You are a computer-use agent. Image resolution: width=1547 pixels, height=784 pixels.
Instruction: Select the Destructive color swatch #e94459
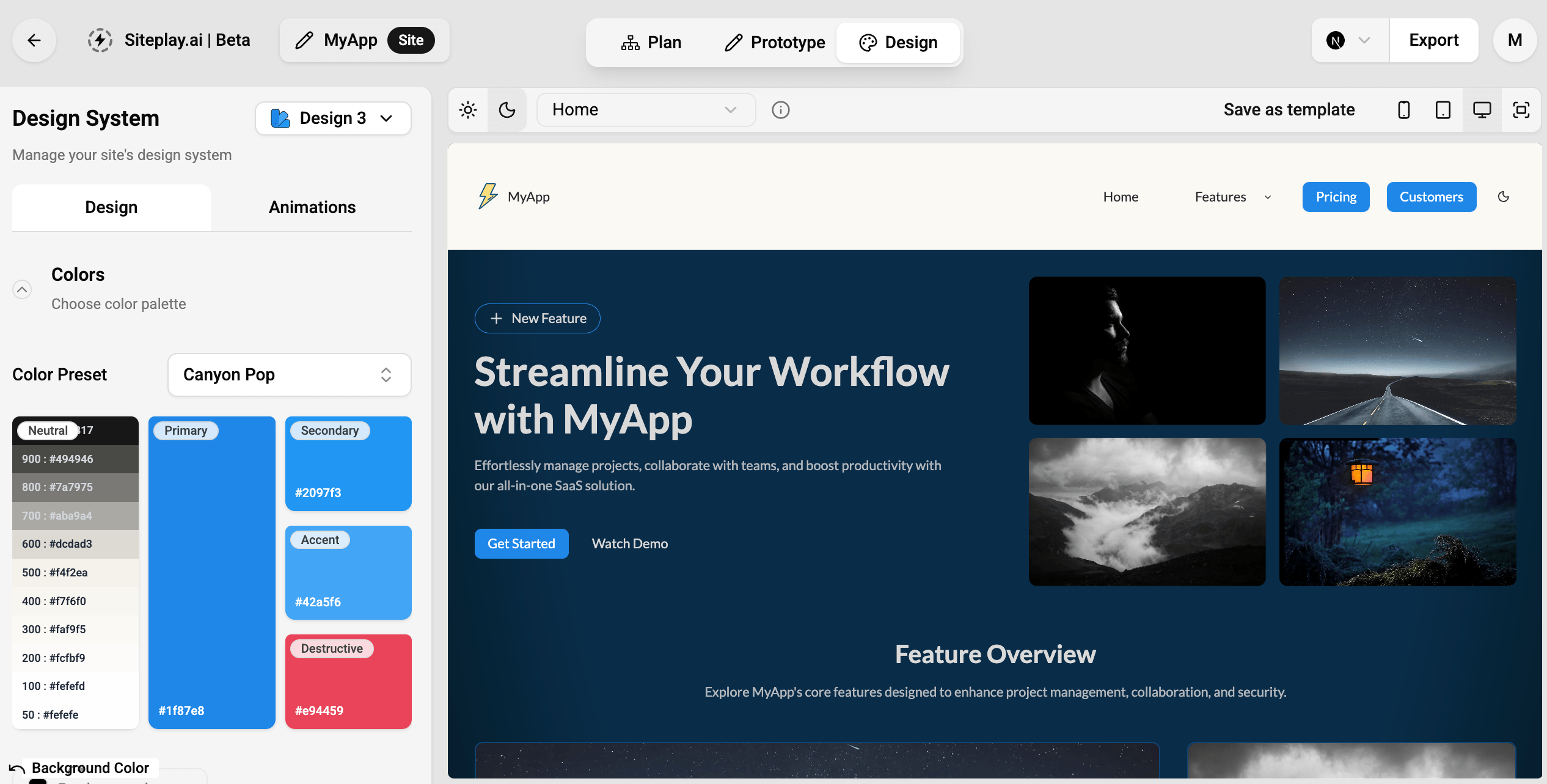(348, 681)
